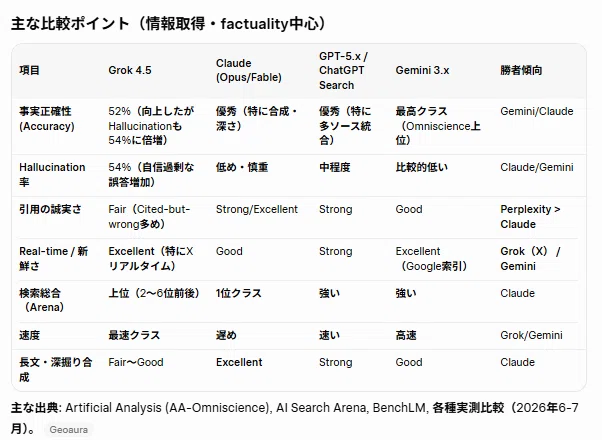This screenshot has width=602, height=440.
Task: Click the Real-time / 新鮮さ row label
Action: 53,258
